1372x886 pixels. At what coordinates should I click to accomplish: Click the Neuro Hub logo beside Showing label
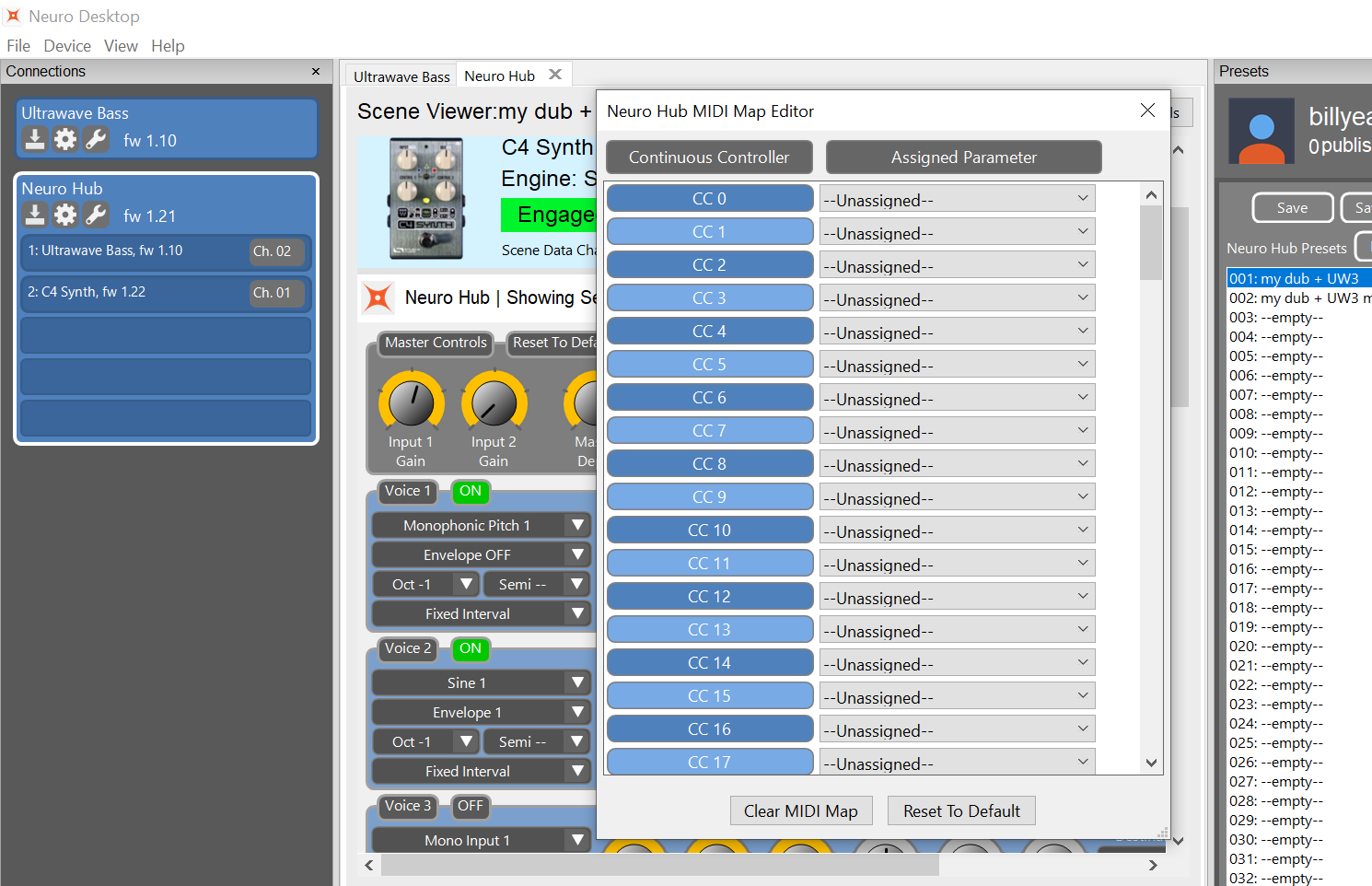pyautogui.click(x=378, y=297)
